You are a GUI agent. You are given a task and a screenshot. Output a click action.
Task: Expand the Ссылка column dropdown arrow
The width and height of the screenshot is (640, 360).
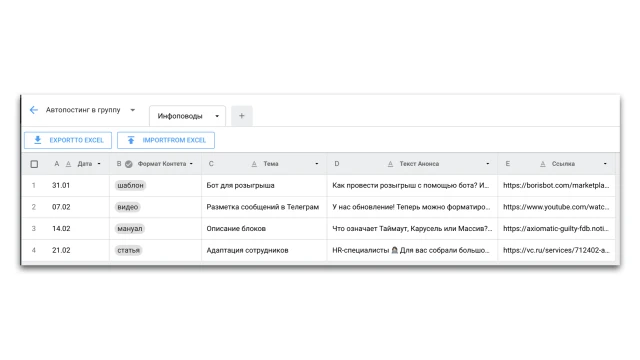[605, 164]
